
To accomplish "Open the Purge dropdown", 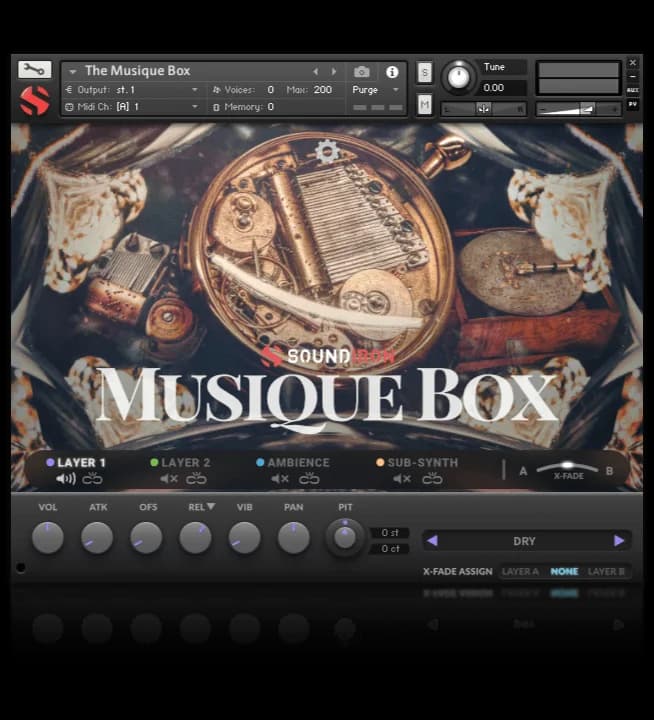I will pos(375,90).
